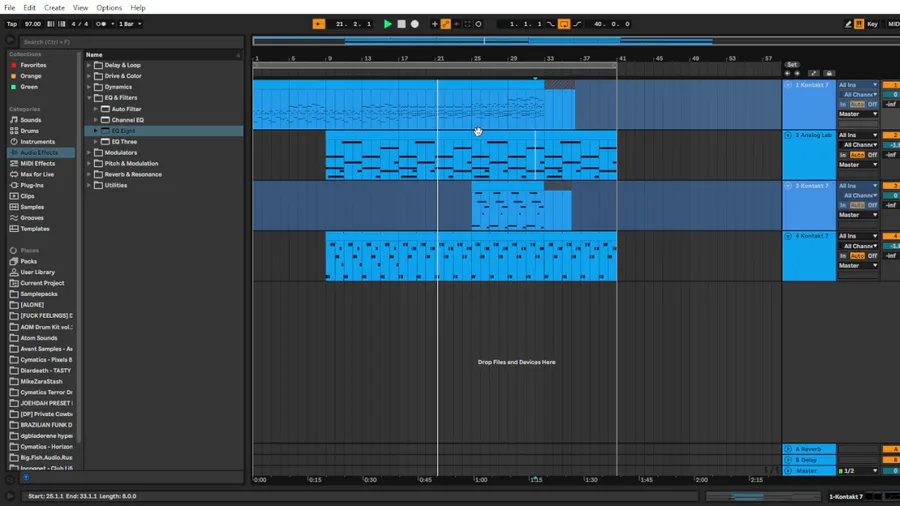Click the Session Record circle button
This screenshot has width=900, height=506.
(478, 24)
